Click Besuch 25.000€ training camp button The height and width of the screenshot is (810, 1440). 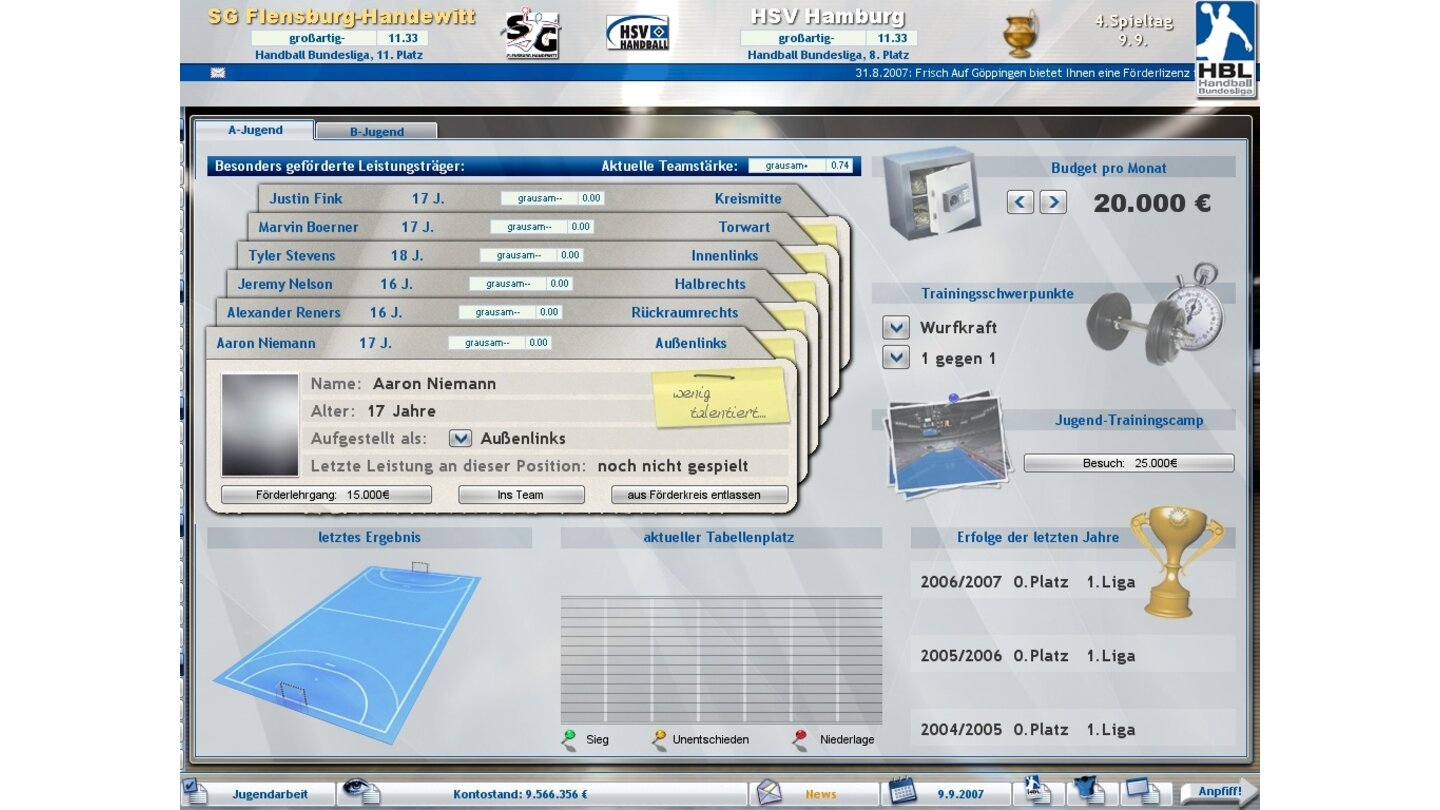coord(1129,463)
